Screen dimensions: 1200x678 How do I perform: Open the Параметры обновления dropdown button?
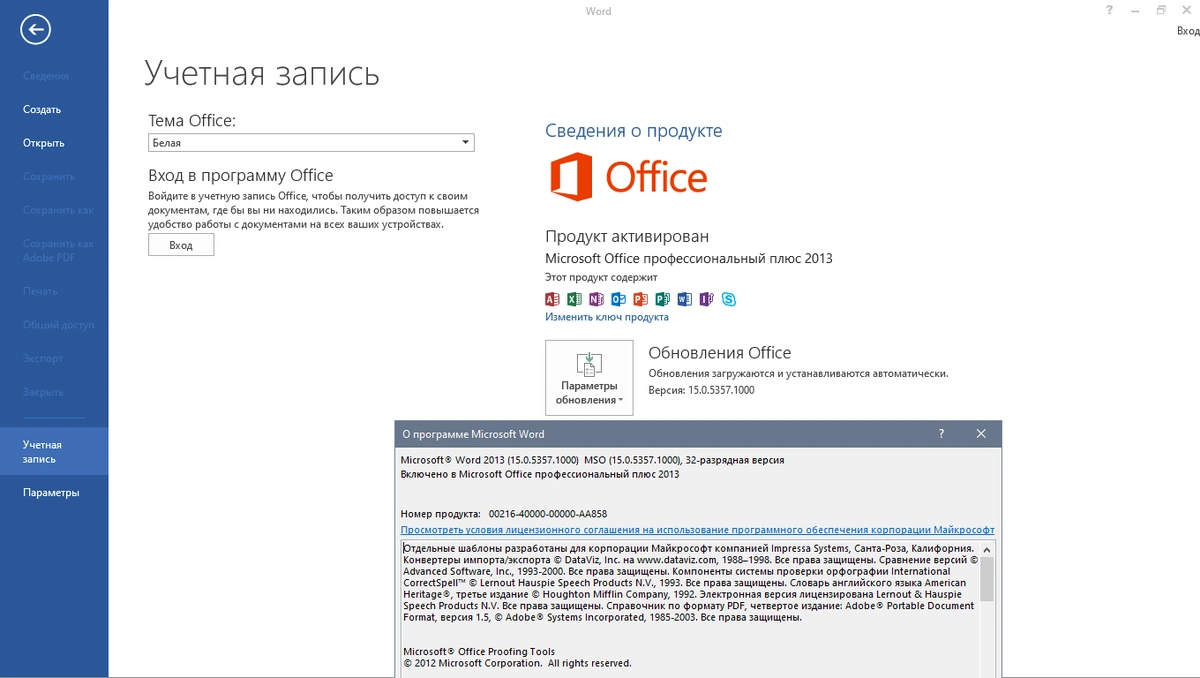[x=589, y=377]
